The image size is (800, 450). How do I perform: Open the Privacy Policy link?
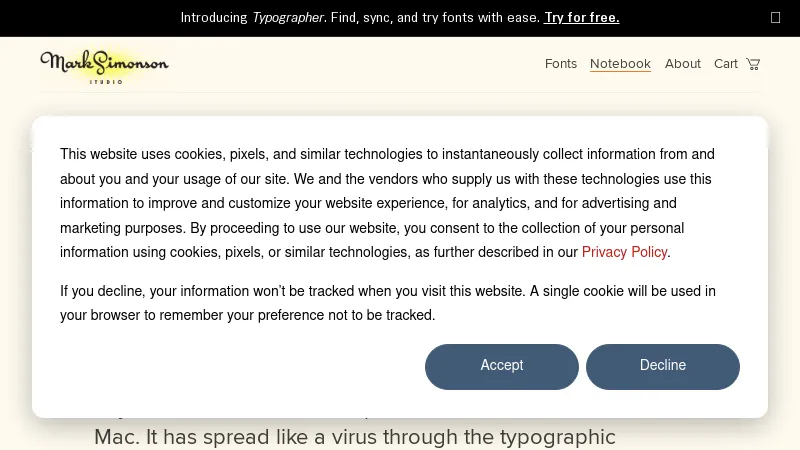[x=624, y=252]
